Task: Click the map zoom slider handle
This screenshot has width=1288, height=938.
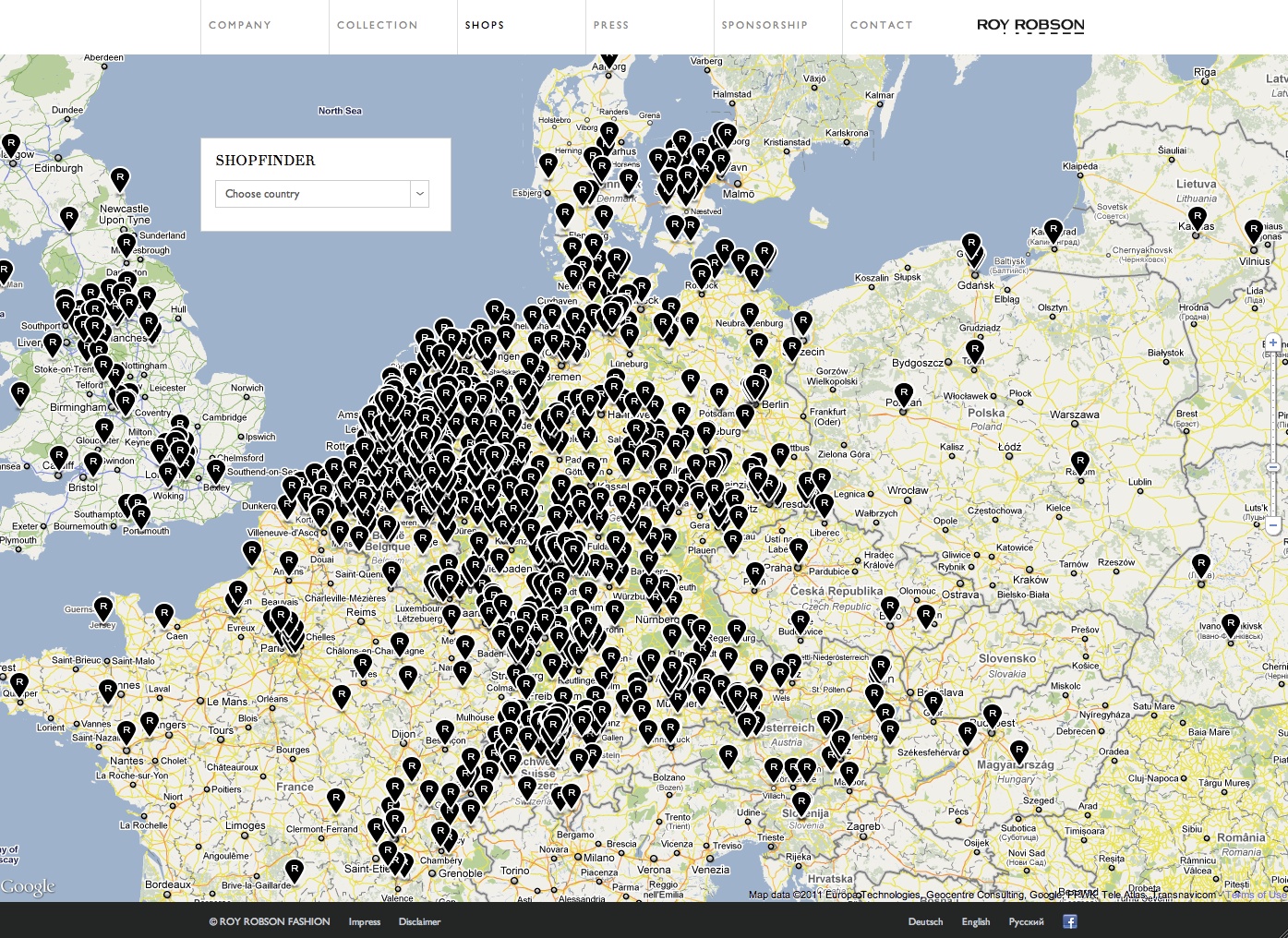Action: 1273,468
